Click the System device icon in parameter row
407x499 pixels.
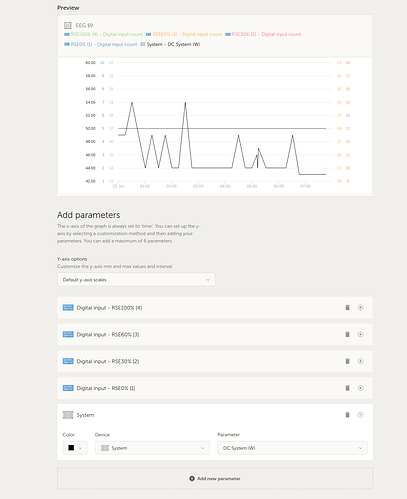click(68, 415)
